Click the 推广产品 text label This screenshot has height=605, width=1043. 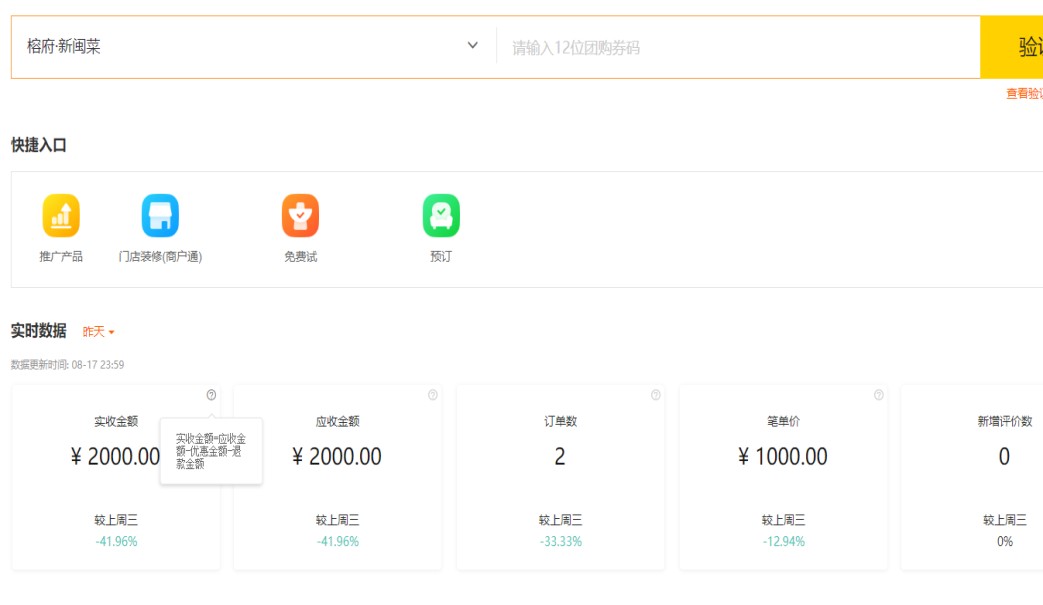[x=61, y=257]
